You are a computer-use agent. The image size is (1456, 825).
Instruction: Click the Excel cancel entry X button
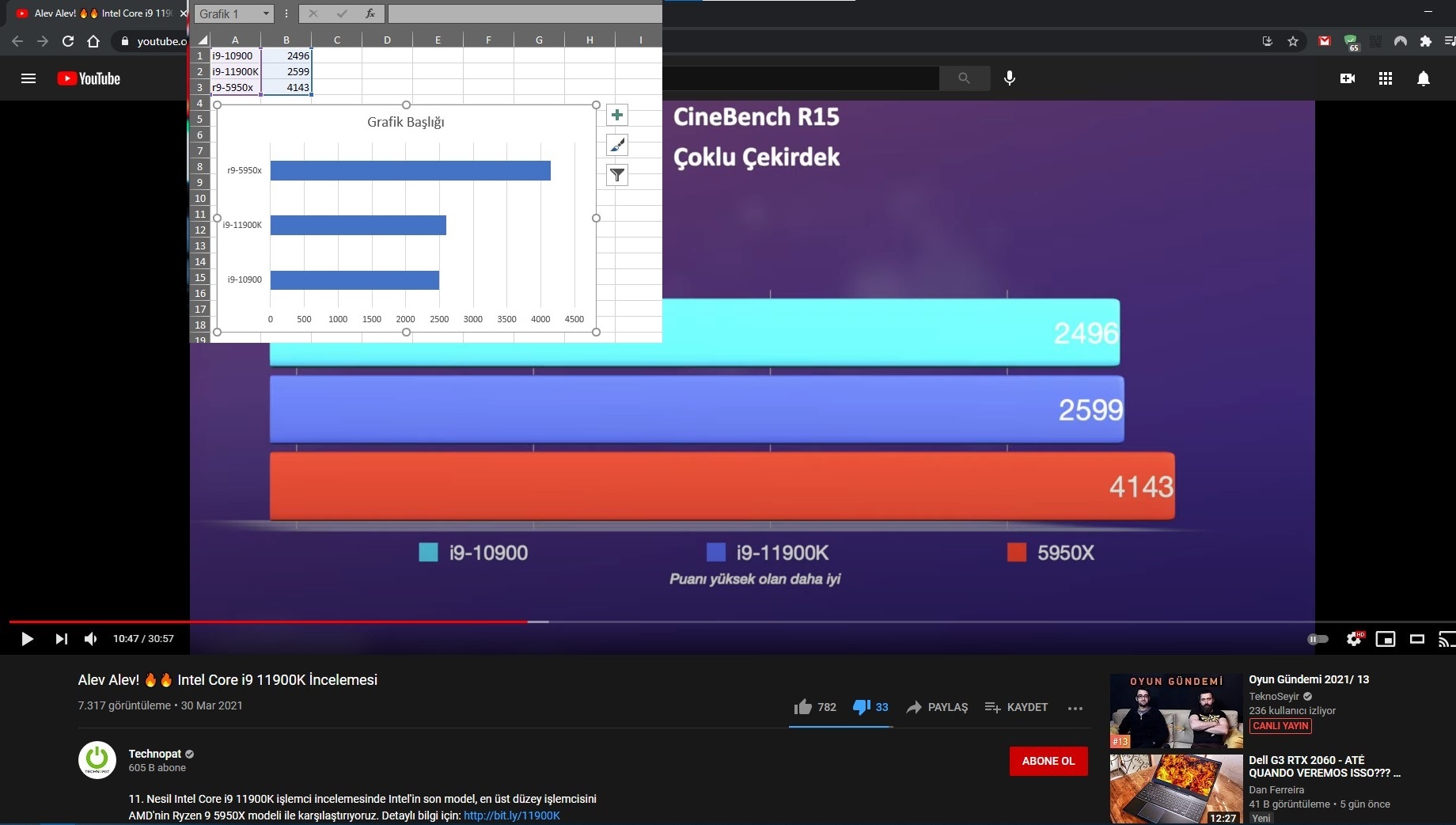tap(313, 13)
